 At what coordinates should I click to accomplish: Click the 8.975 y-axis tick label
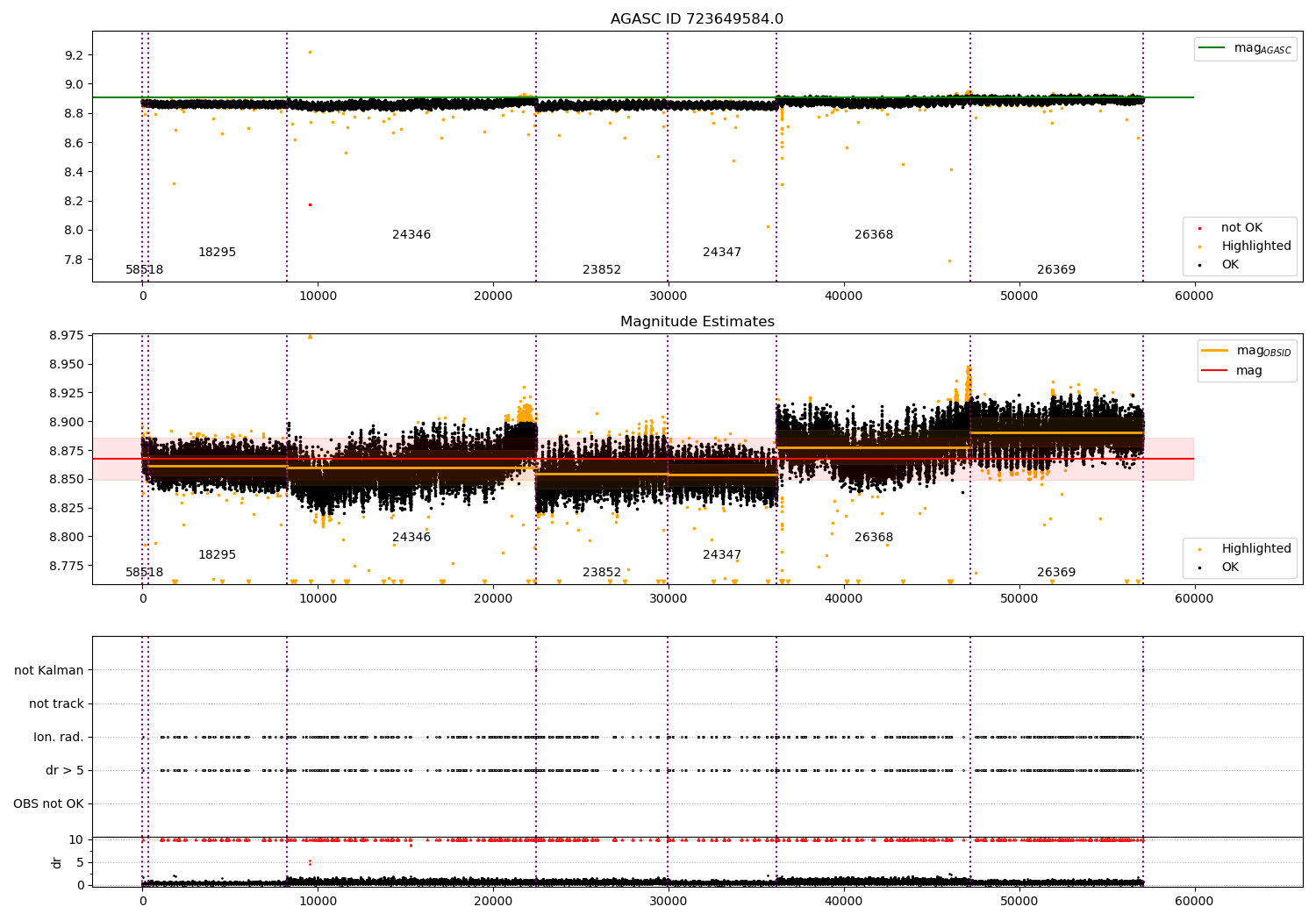(66, 335)
